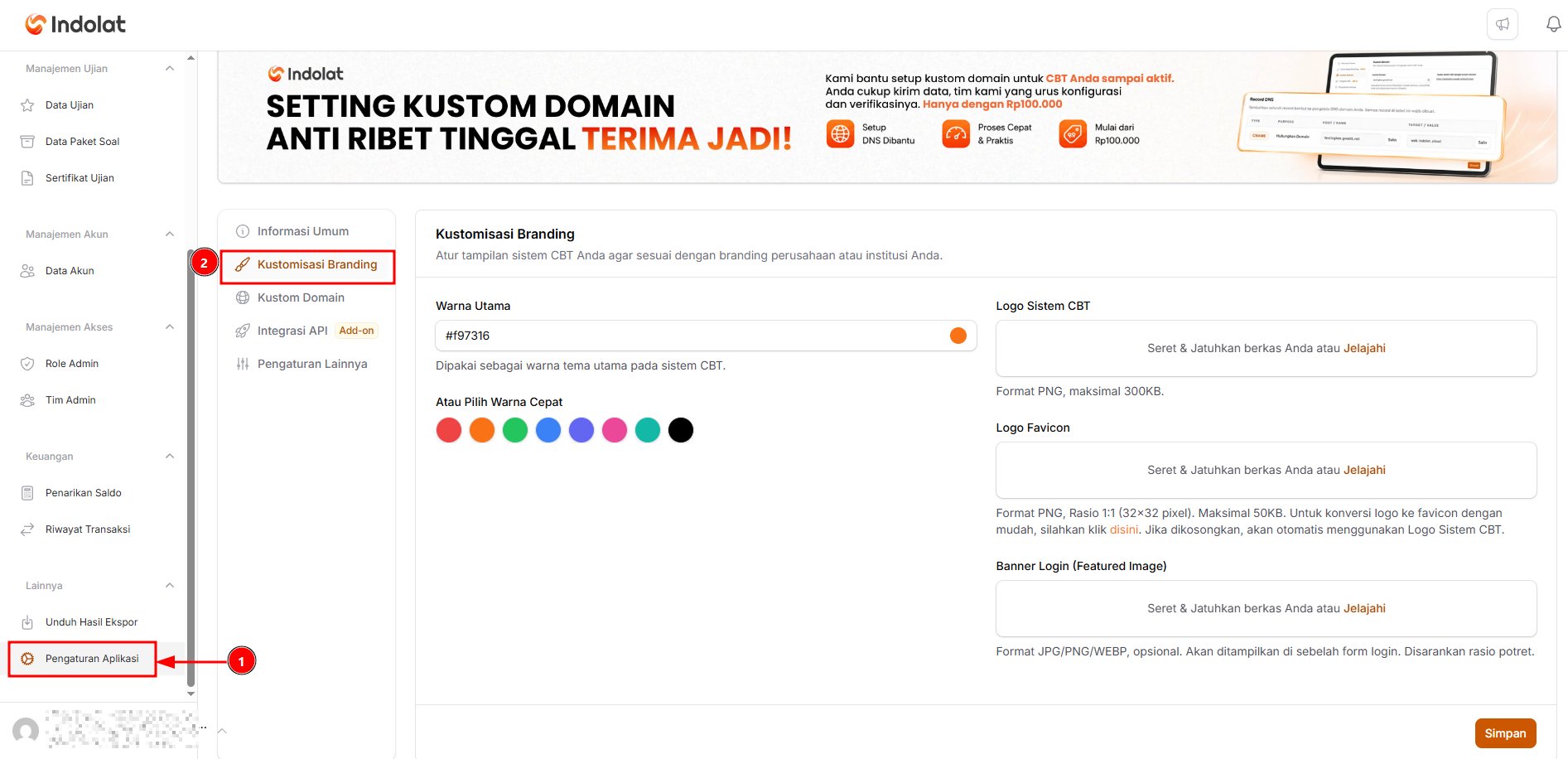Click the Data Paket Soal archive icon
Screen dimensions: 1568x759
(27, 142)
